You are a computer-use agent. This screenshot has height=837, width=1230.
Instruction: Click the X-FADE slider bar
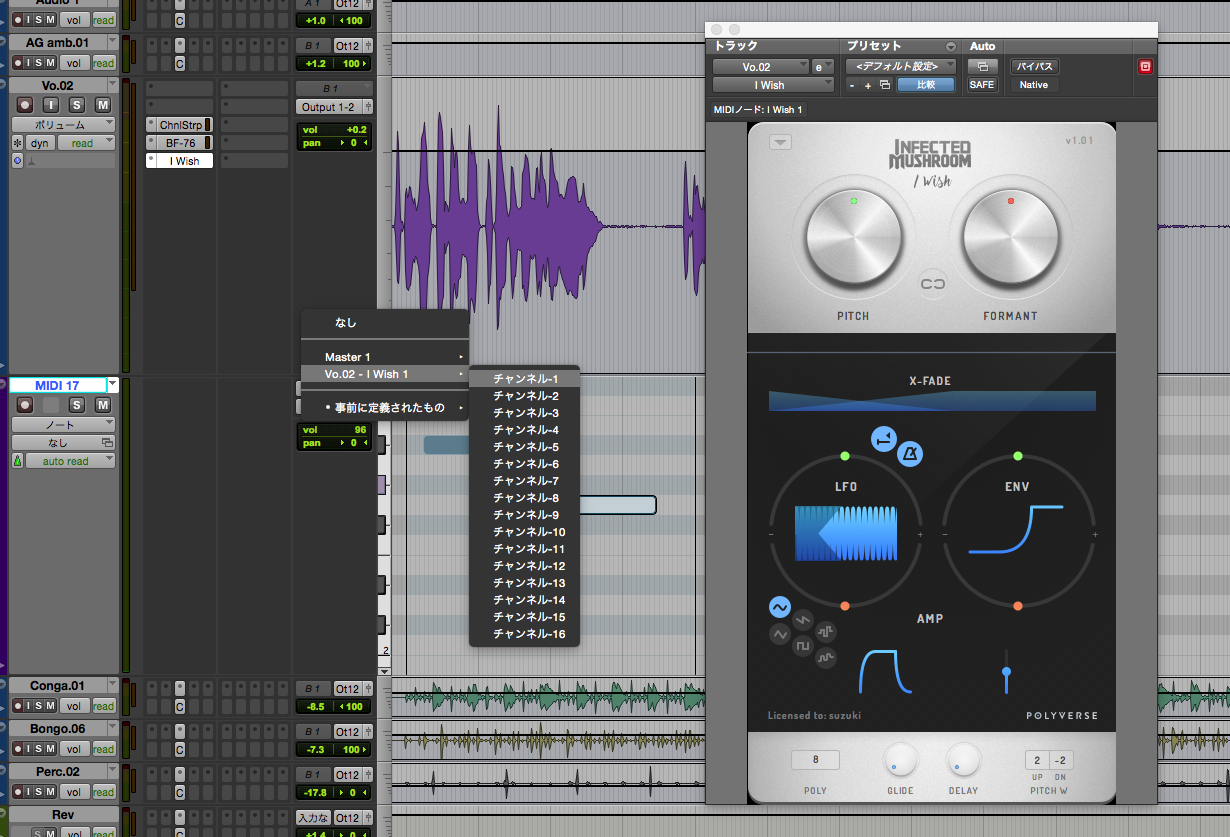point(932,401)
